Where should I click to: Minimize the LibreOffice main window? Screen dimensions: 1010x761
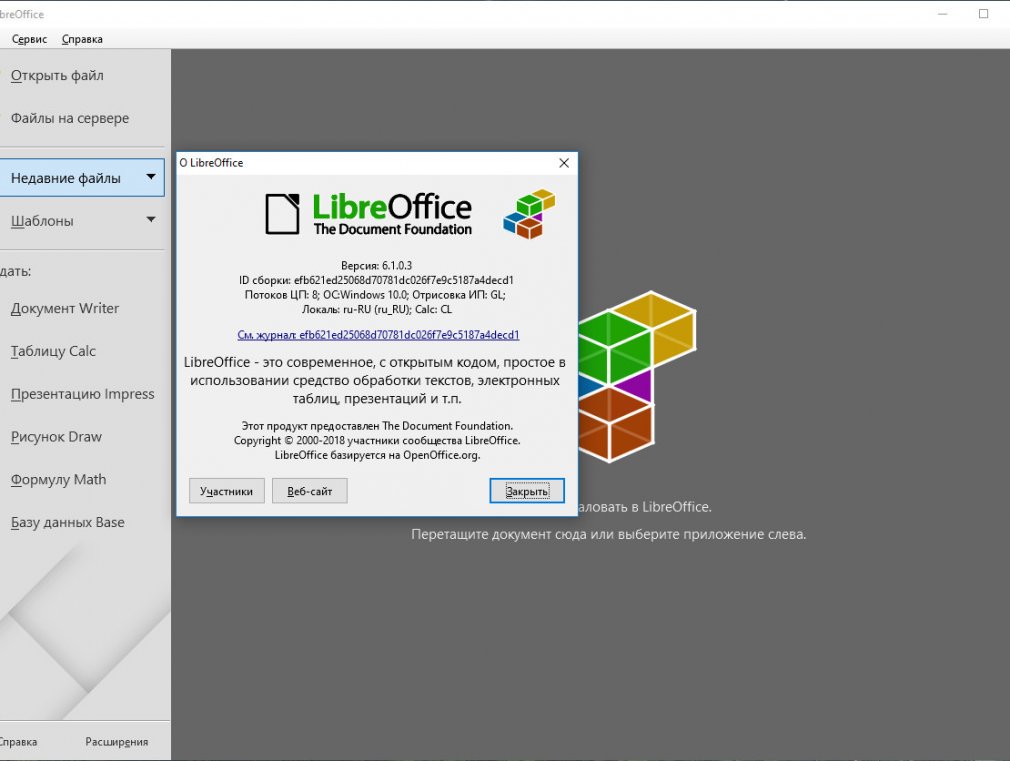pos(942,14)
